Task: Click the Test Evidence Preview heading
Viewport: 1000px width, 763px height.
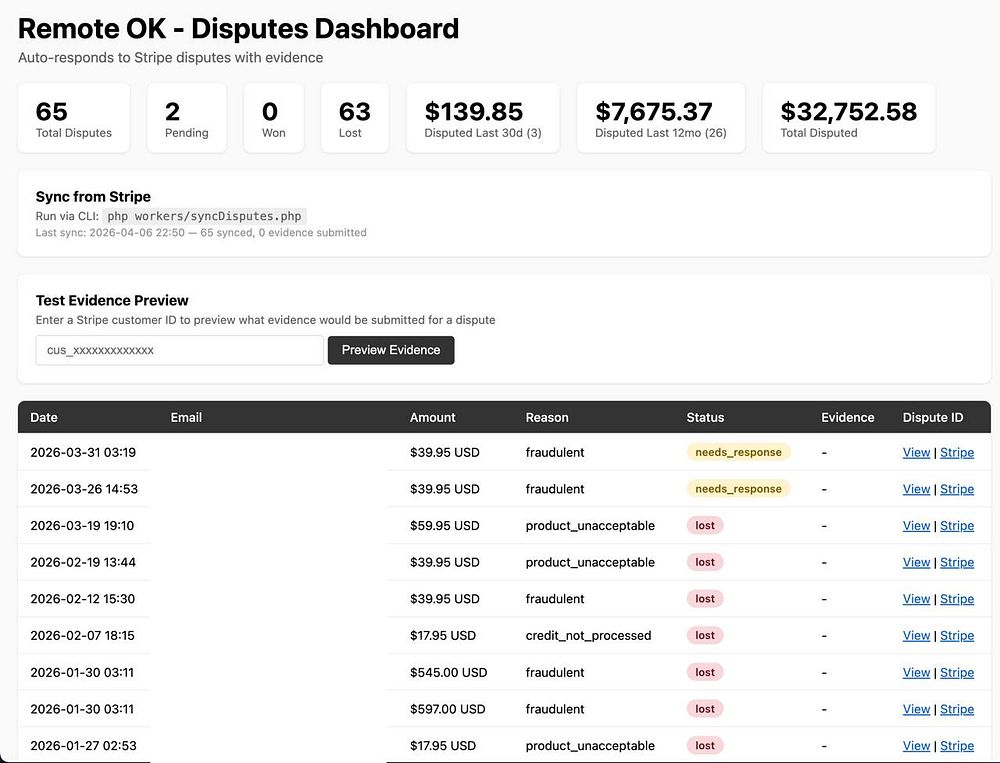Action: pos(112,300)
